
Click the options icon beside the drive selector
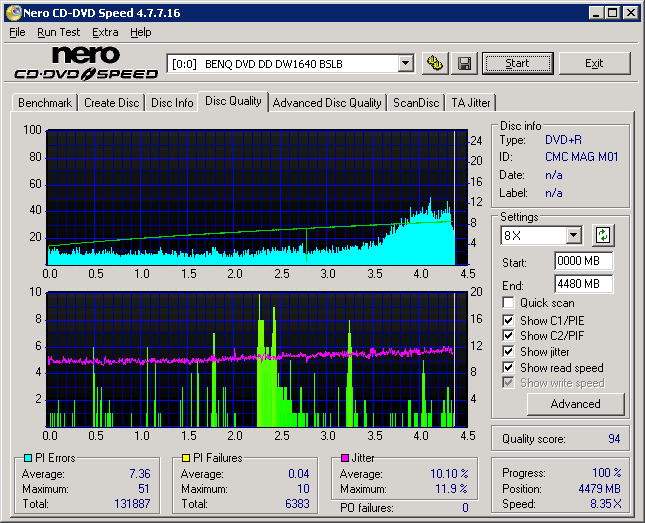point(435,63)
